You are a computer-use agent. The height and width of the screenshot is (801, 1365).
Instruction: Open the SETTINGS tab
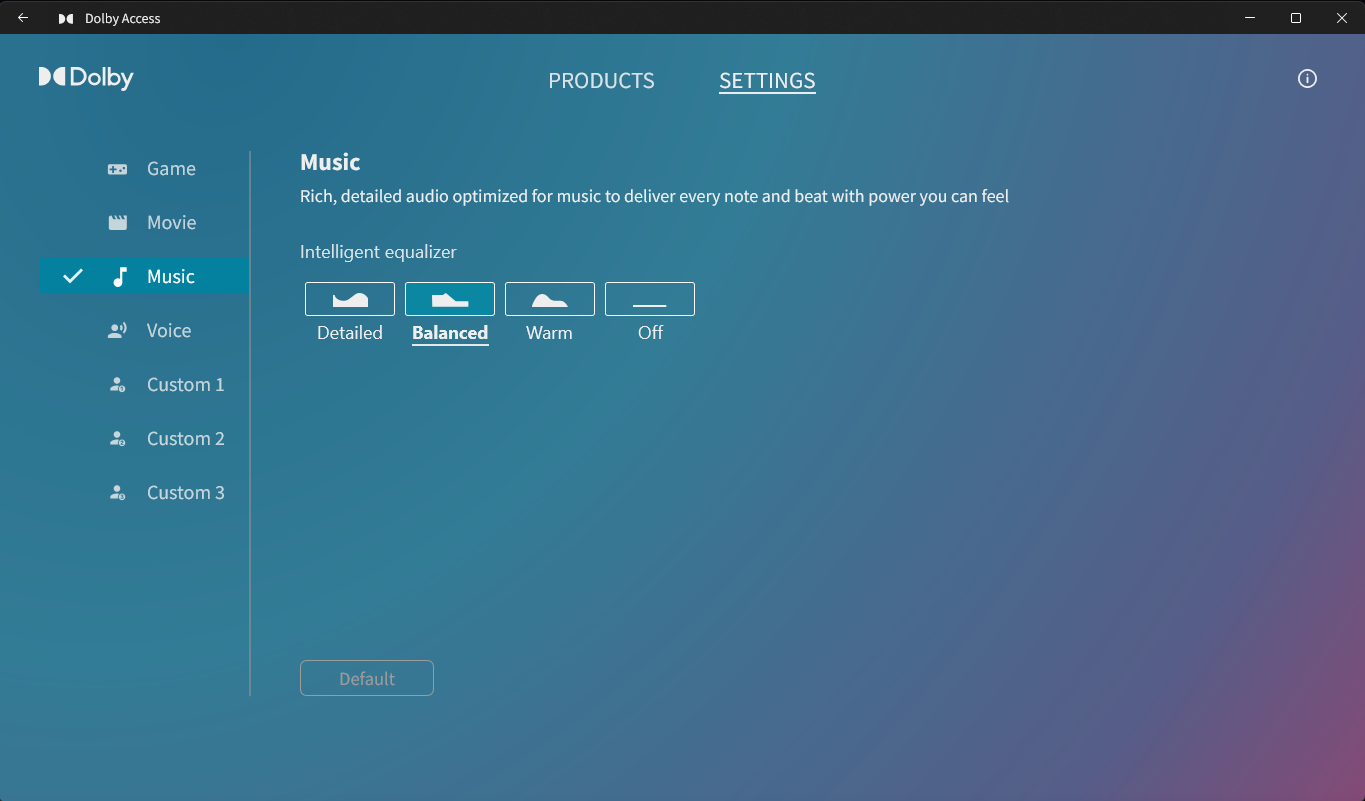click(767, 81)
